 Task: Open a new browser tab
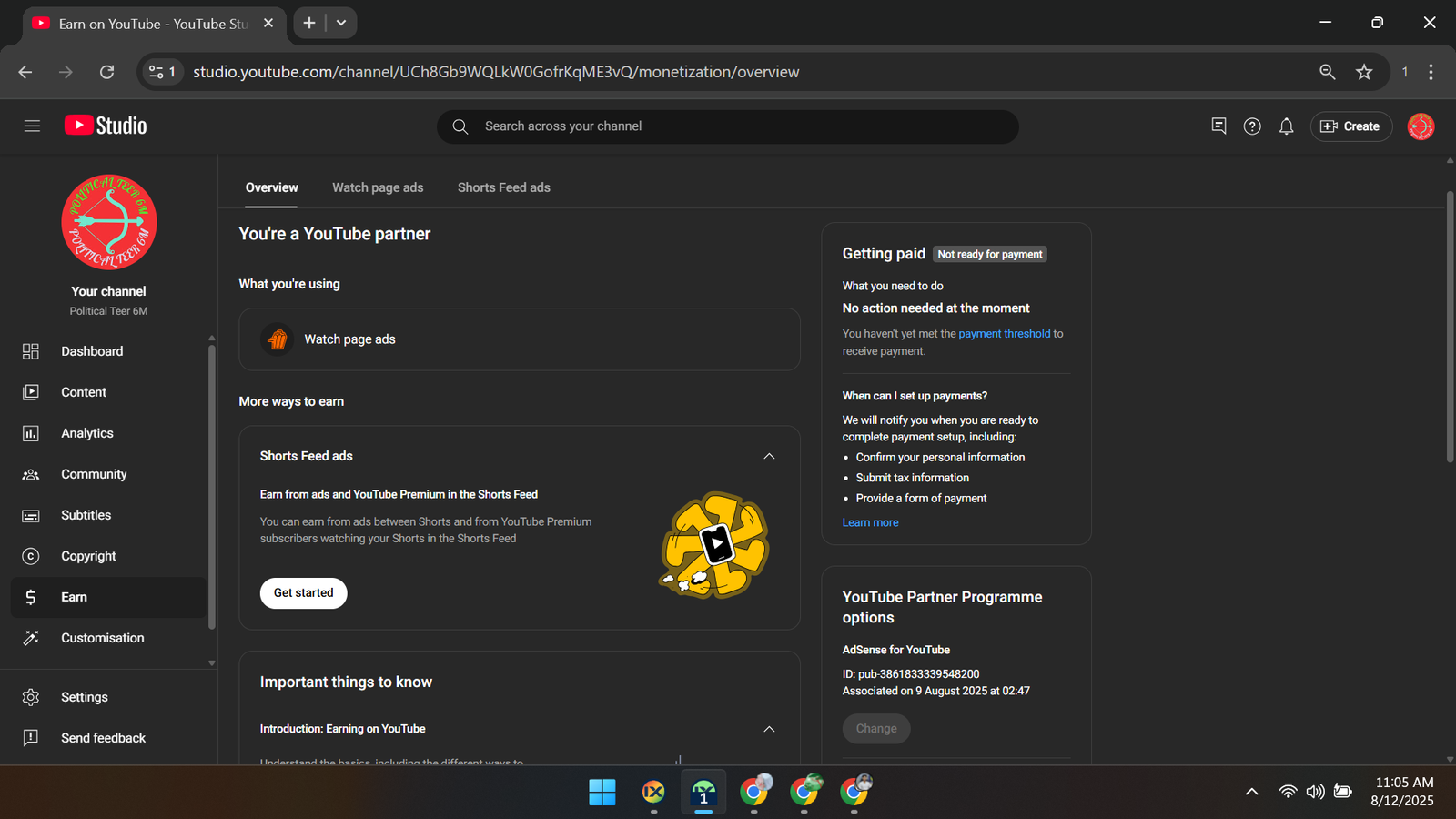pyautogui.click(x=309, y=23)
